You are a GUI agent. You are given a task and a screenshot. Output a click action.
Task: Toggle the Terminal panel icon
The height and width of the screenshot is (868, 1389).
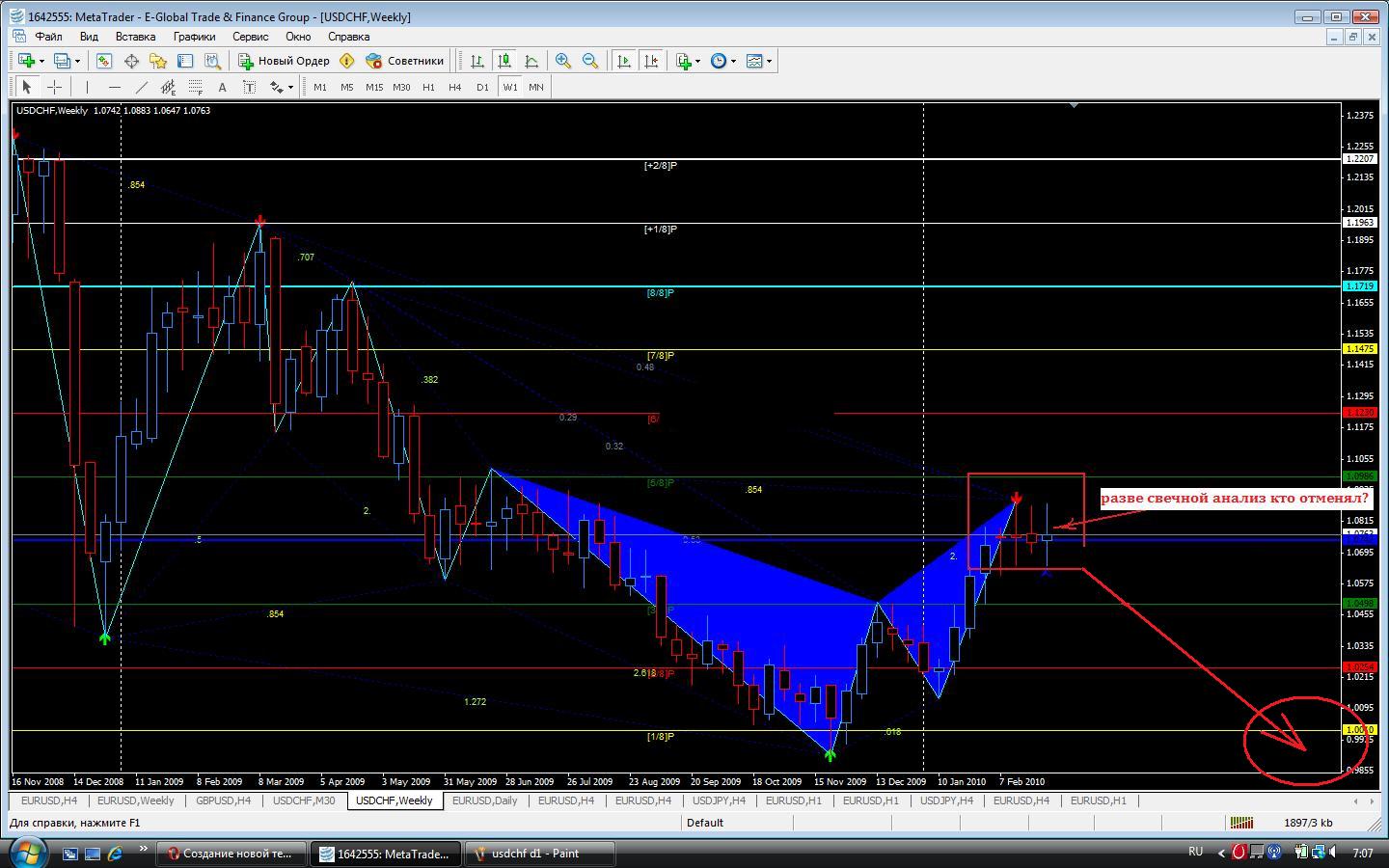185,61
